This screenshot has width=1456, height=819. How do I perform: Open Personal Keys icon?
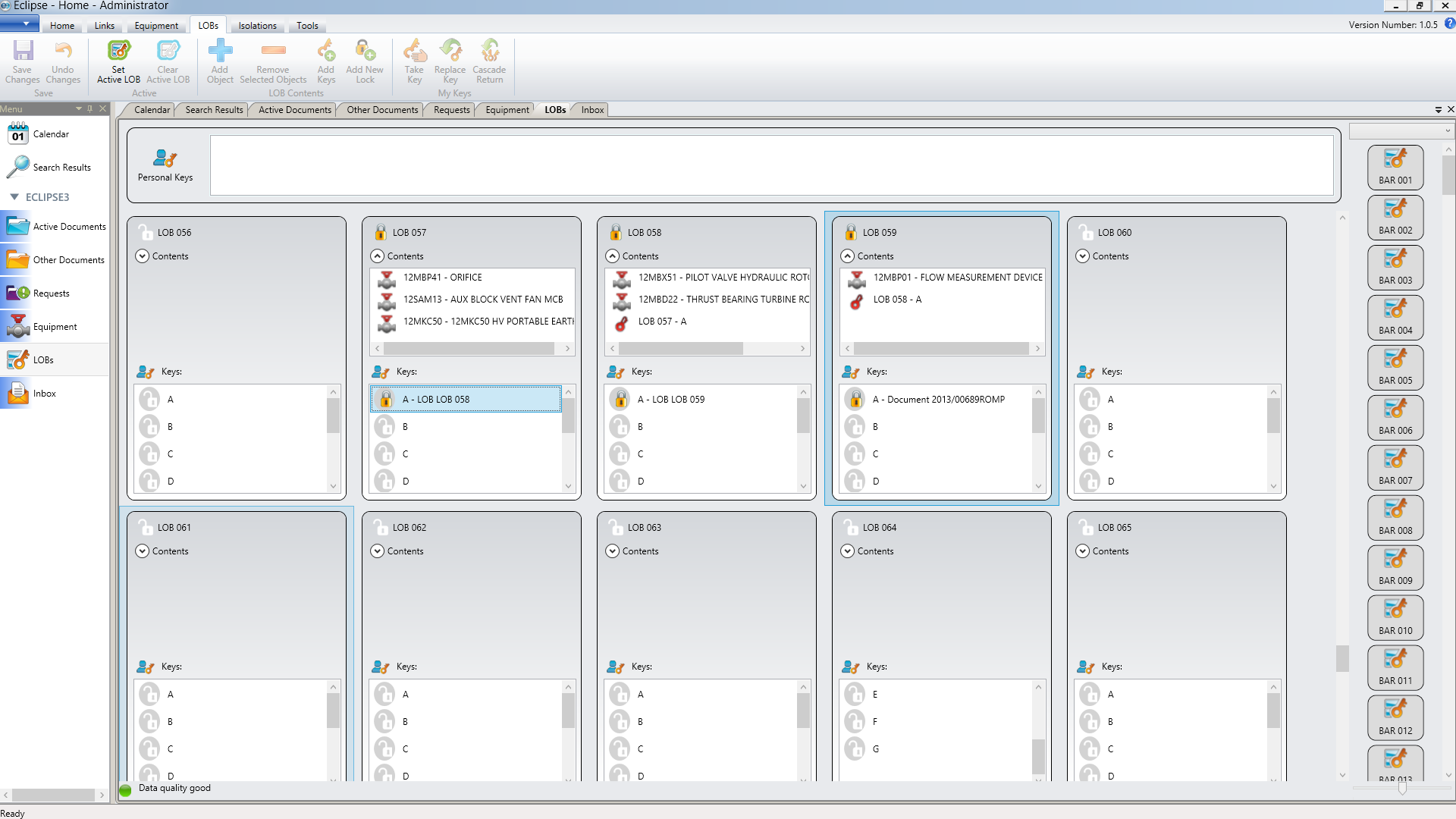[165, 158]
